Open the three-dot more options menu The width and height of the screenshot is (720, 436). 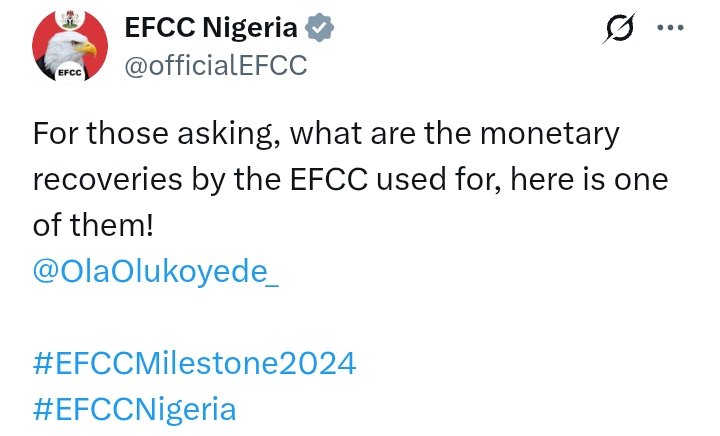tap(670, 28)
